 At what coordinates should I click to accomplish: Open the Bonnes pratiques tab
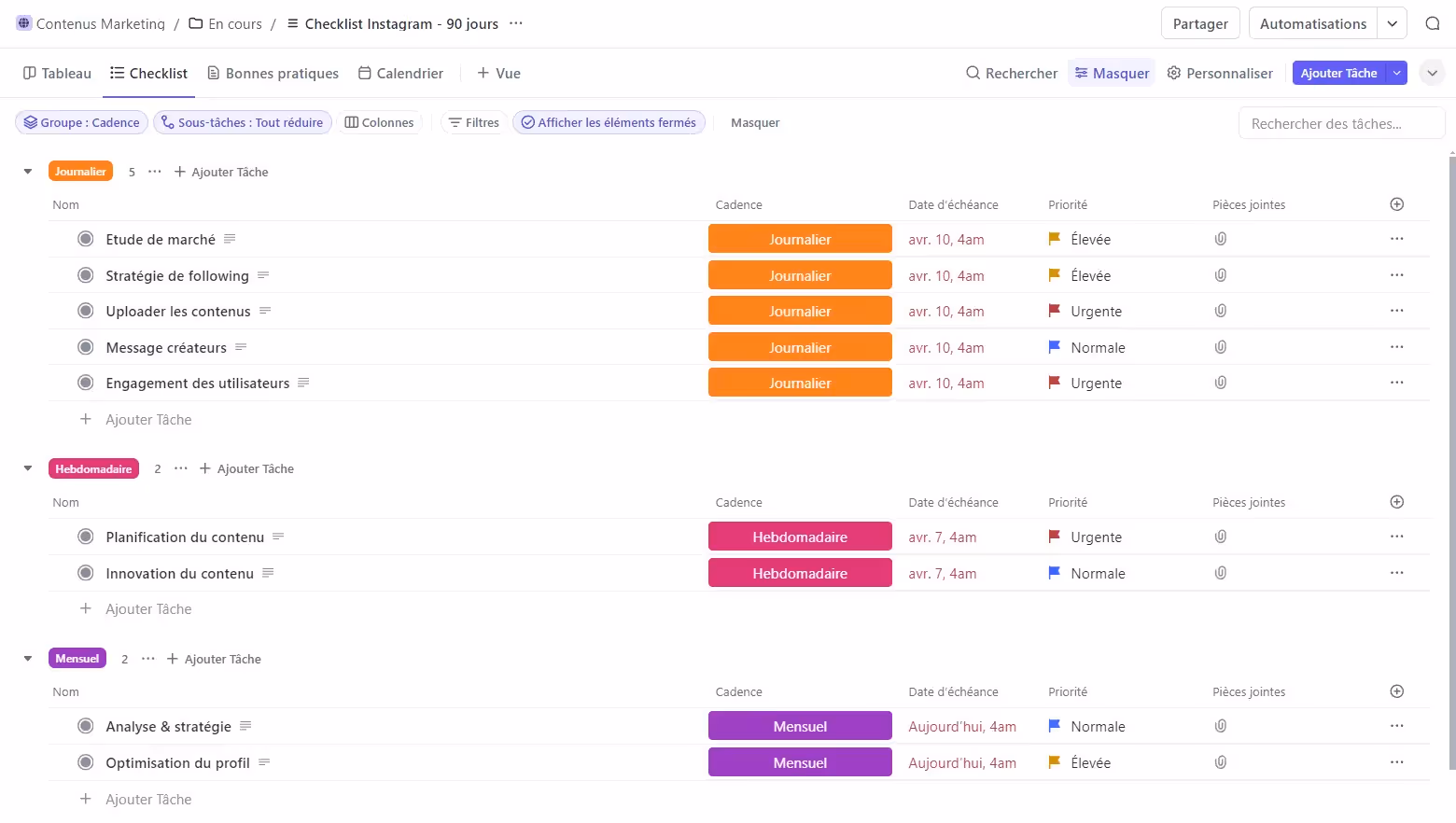pos(273,73)
